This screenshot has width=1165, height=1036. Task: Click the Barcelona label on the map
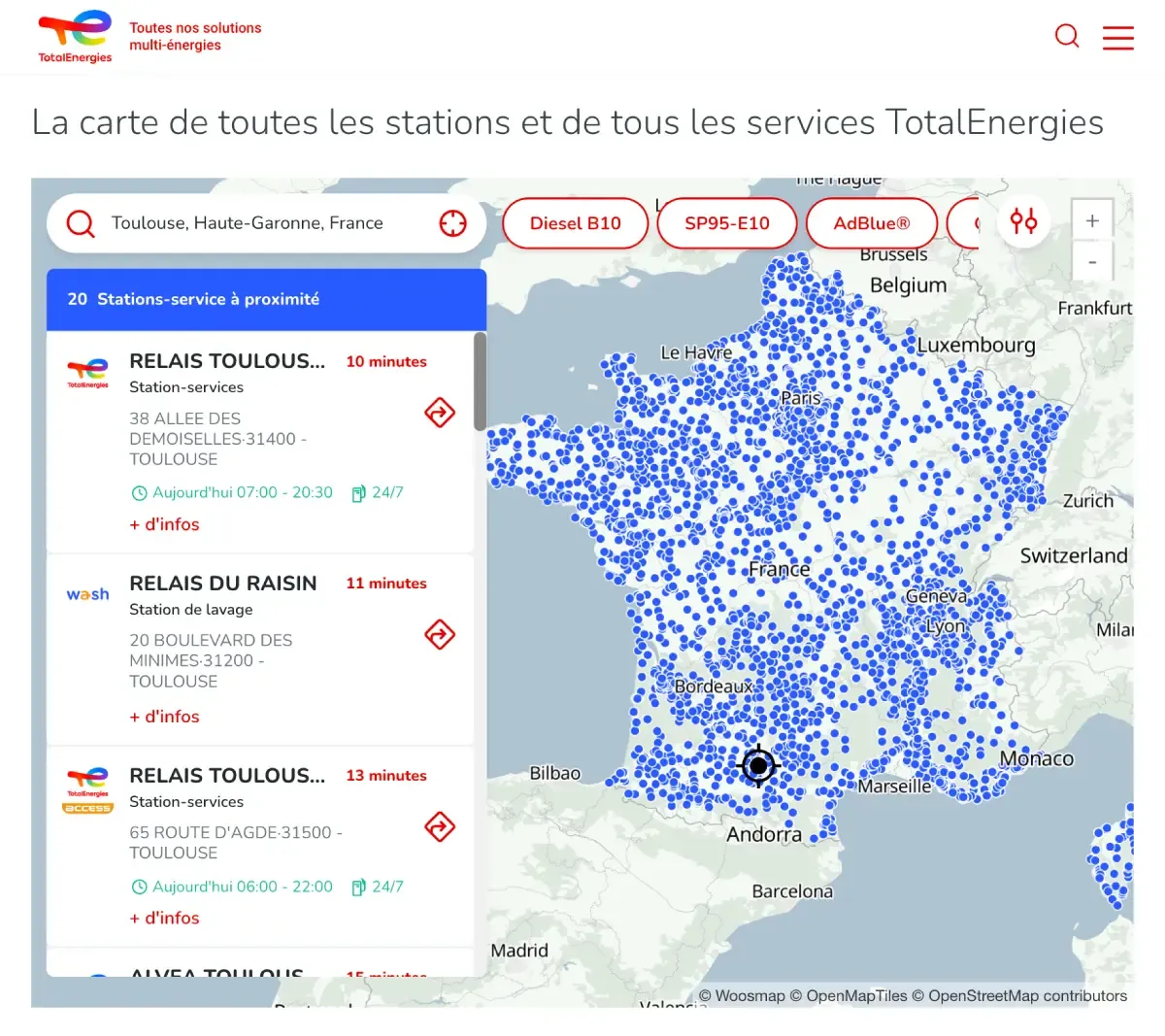tap(792, 891)
